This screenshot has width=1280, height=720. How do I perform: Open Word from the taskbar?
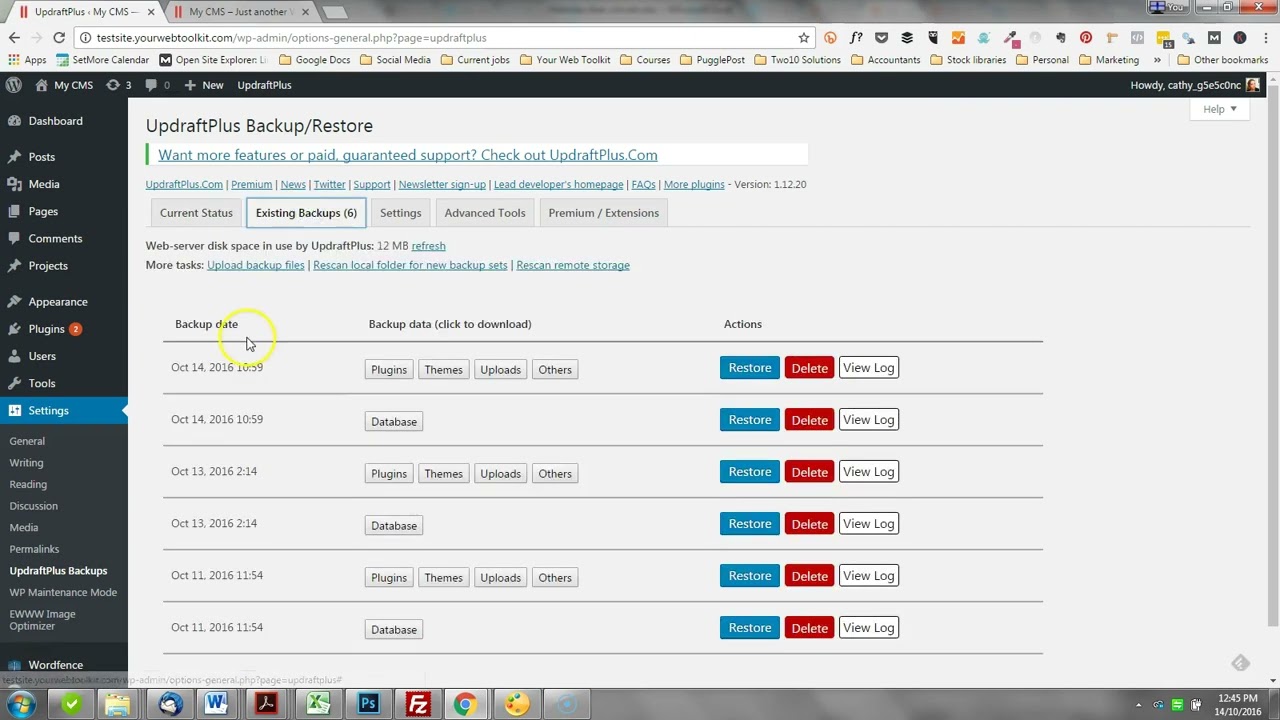tap(216, 704)
